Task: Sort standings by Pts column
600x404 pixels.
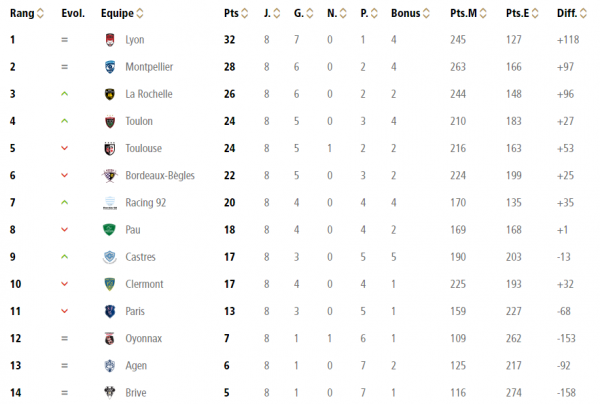Action: [x=245, y=13]
